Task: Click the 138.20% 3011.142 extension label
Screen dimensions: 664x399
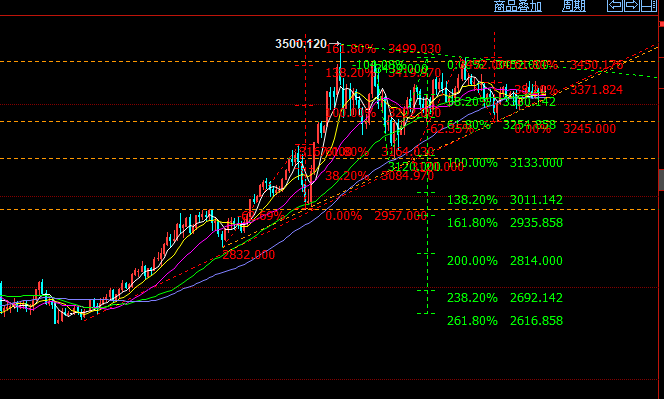Action: coord(505,200)
